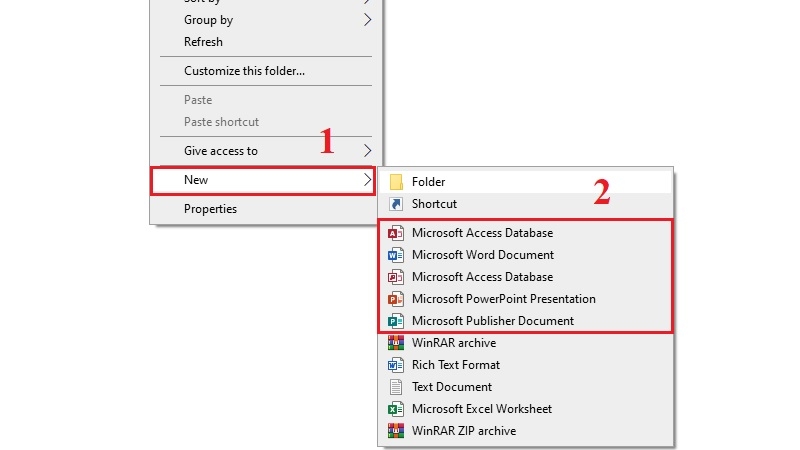
Task: Click the WinRAR archive books icon
Action: click(x=396, y=343)
